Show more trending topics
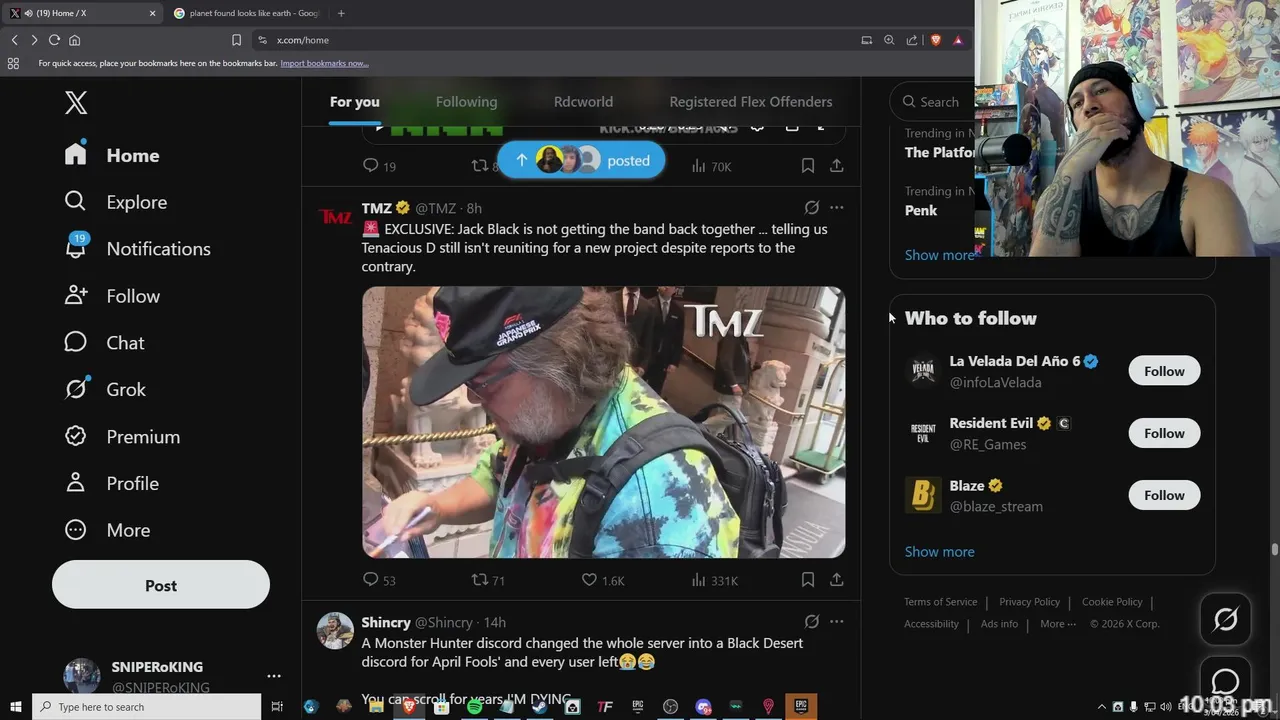This screenshot has width=1280, height=720. [939, 255]
